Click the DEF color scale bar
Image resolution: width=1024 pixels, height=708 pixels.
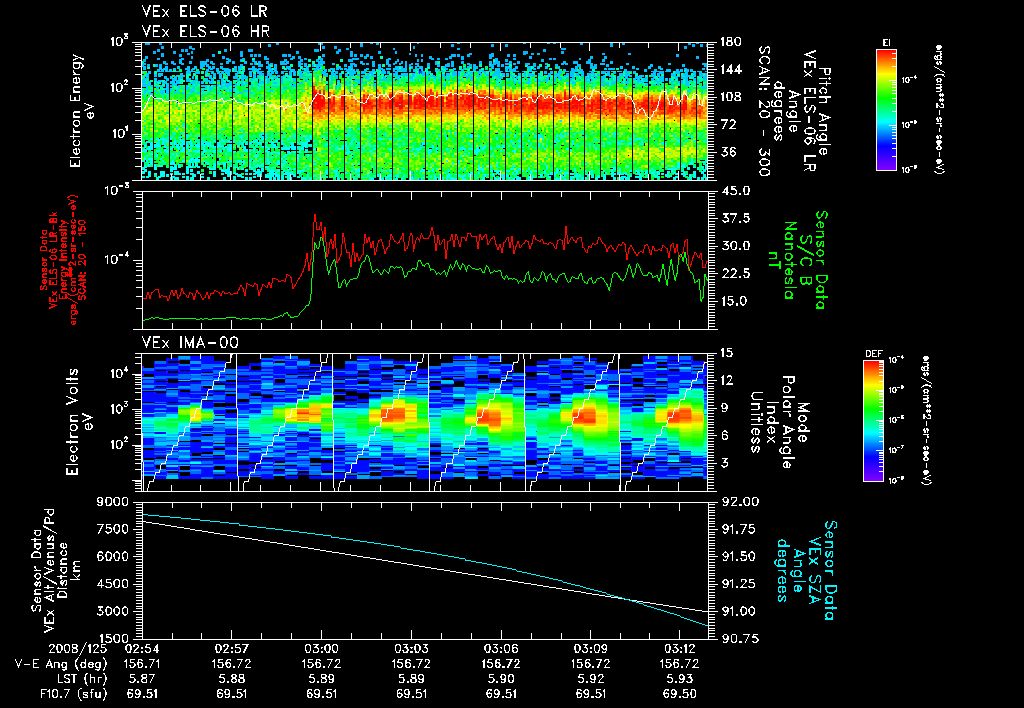[874, 420]
